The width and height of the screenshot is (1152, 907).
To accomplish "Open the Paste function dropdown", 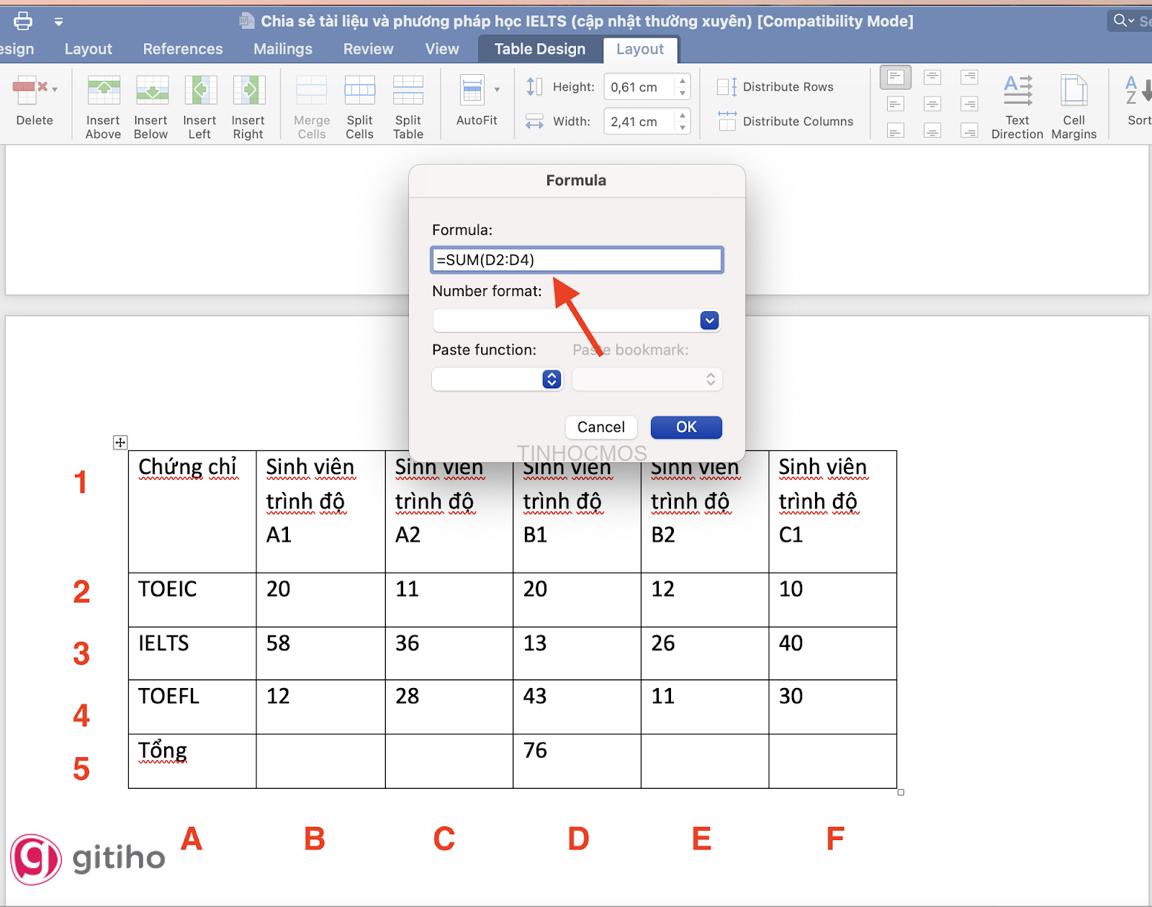I will (x=551, y=379).
